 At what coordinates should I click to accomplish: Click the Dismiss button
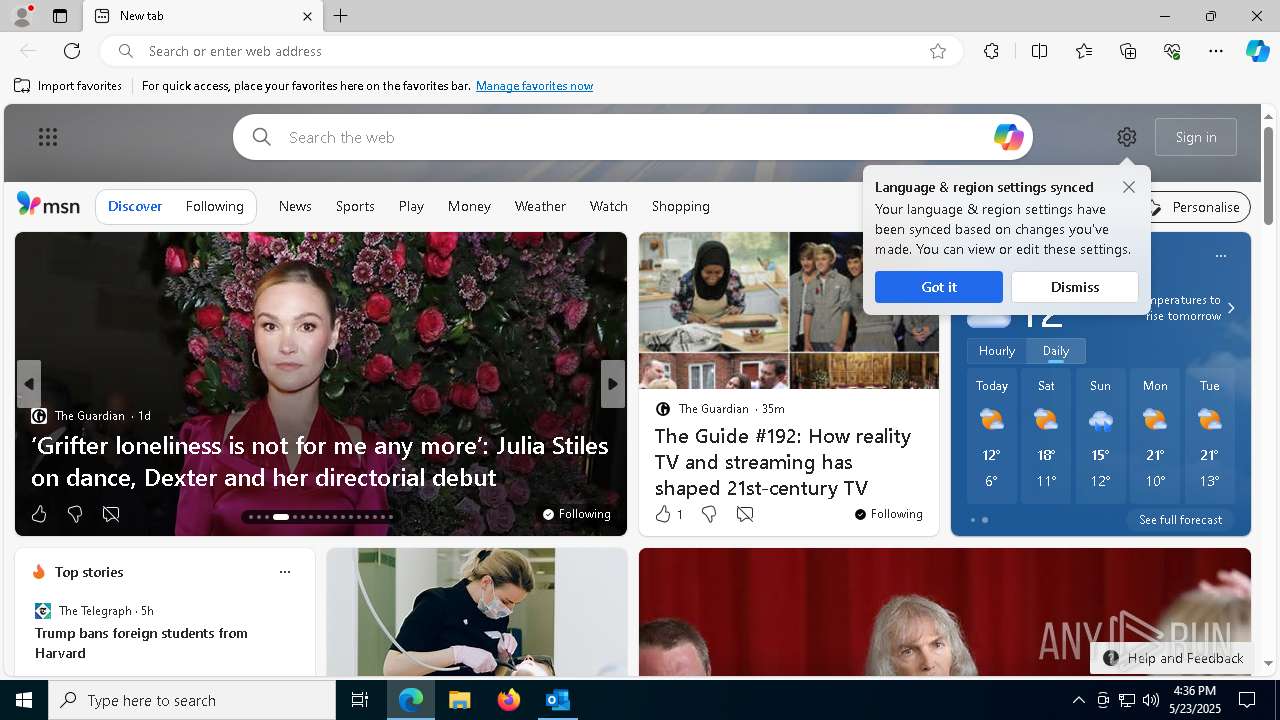(1075, 287)
